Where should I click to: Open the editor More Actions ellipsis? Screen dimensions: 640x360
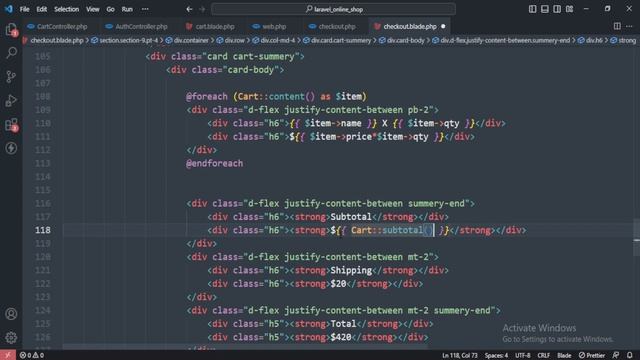(629, 26)
